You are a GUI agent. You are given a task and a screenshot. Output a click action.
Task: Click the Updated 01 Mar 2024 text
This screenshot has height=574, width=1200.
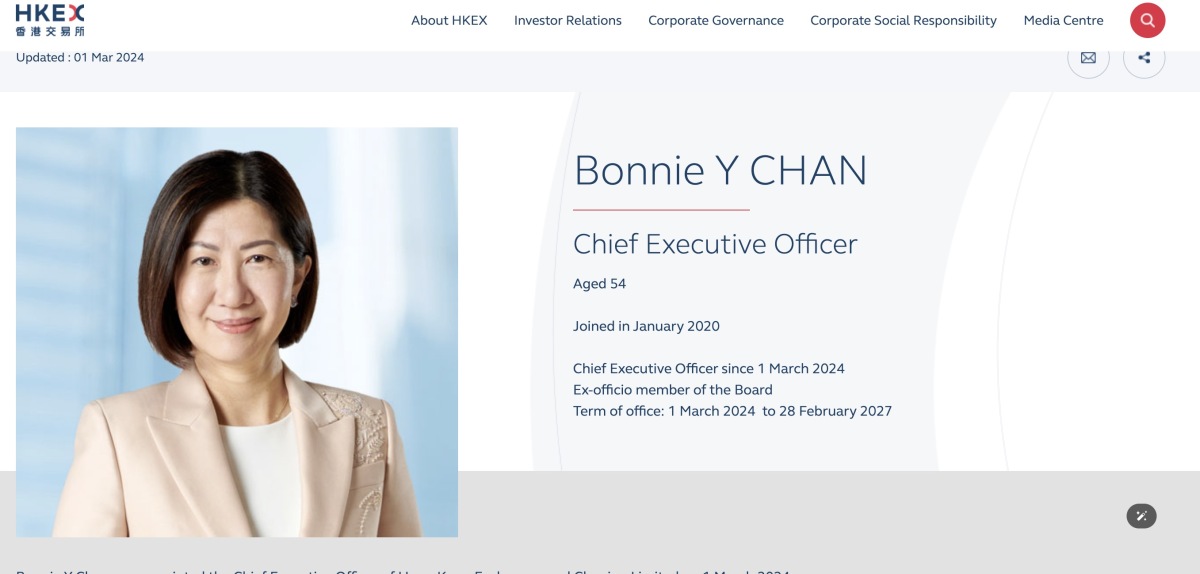click(80, 58)
